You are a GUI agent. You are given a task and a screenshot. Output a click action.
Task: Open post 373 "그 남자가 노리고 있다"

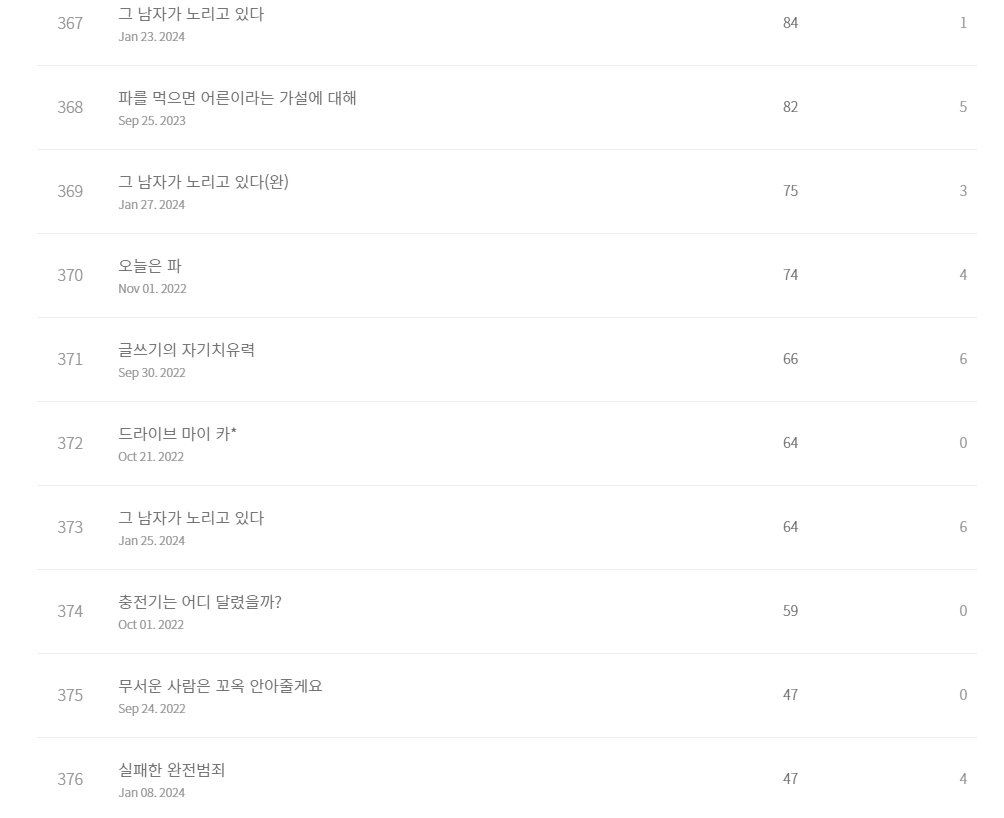click(x=190, y=518)
